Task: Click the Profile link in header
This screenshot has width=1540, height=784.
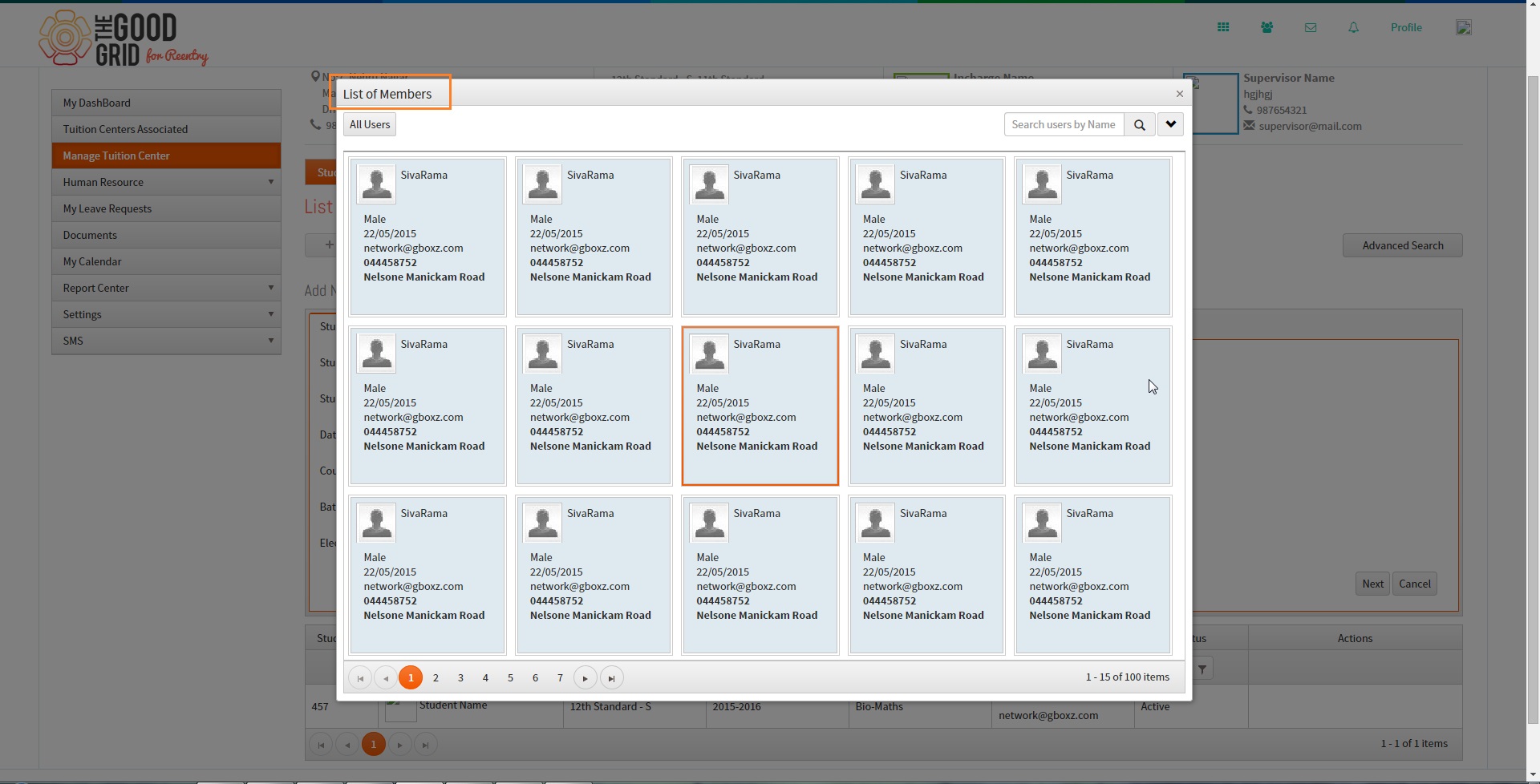Action: point(1406,27)
